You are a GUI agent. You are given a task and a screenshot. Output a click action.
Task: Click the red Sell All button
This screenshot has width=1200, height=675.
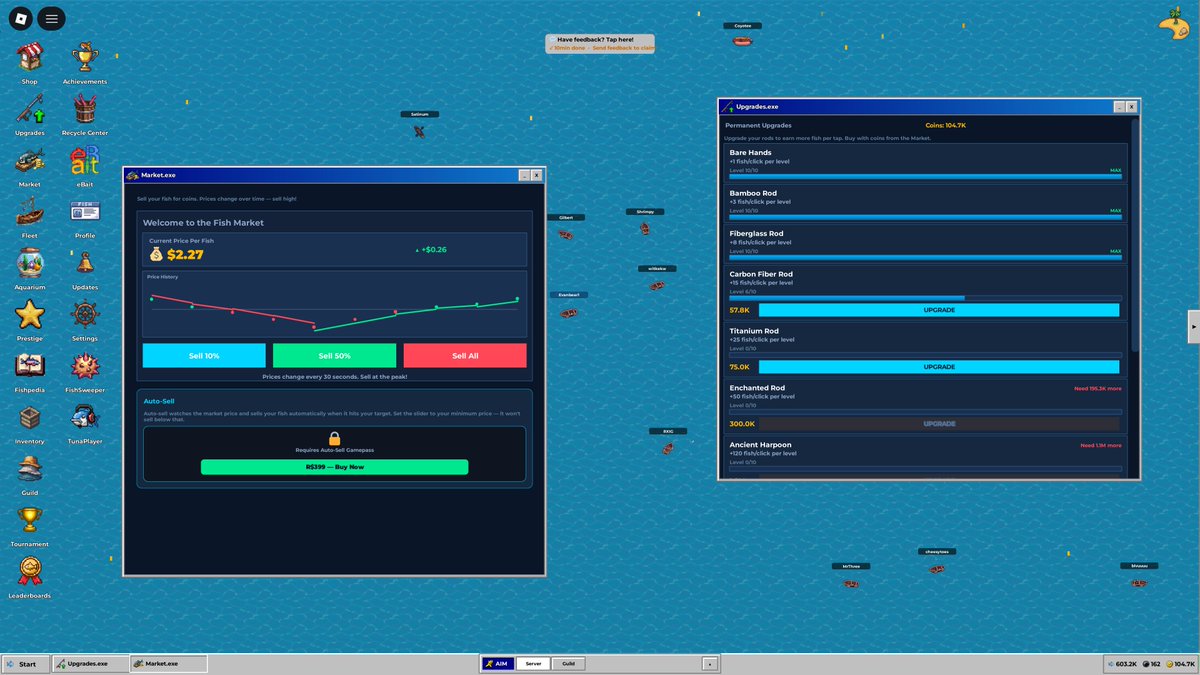465,356
